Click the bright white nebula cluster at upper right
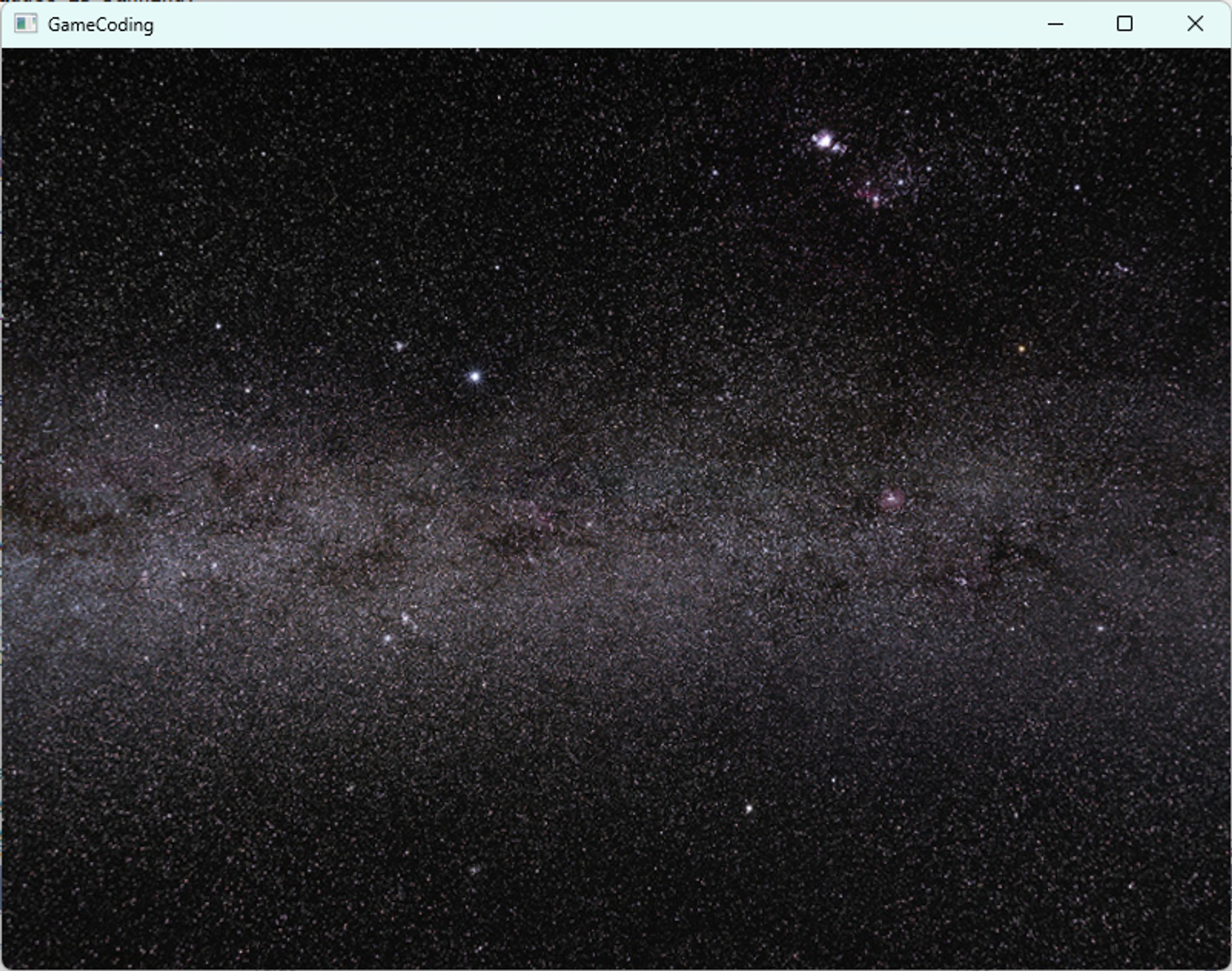Viewport: 1232px width, 971px height. coord(825,142)
